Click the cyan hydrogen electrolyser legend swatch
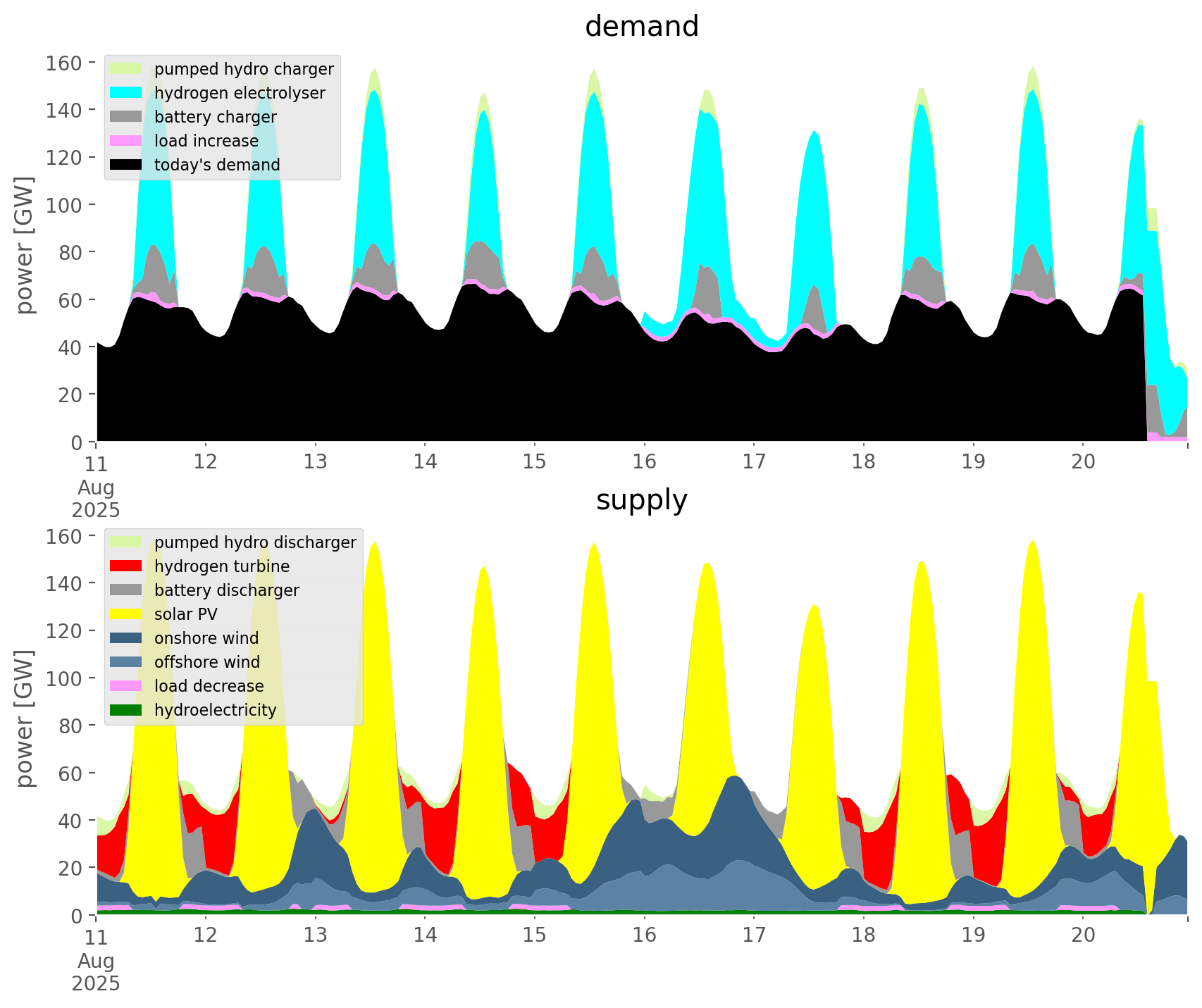1202x1008 pixels. 127,93
